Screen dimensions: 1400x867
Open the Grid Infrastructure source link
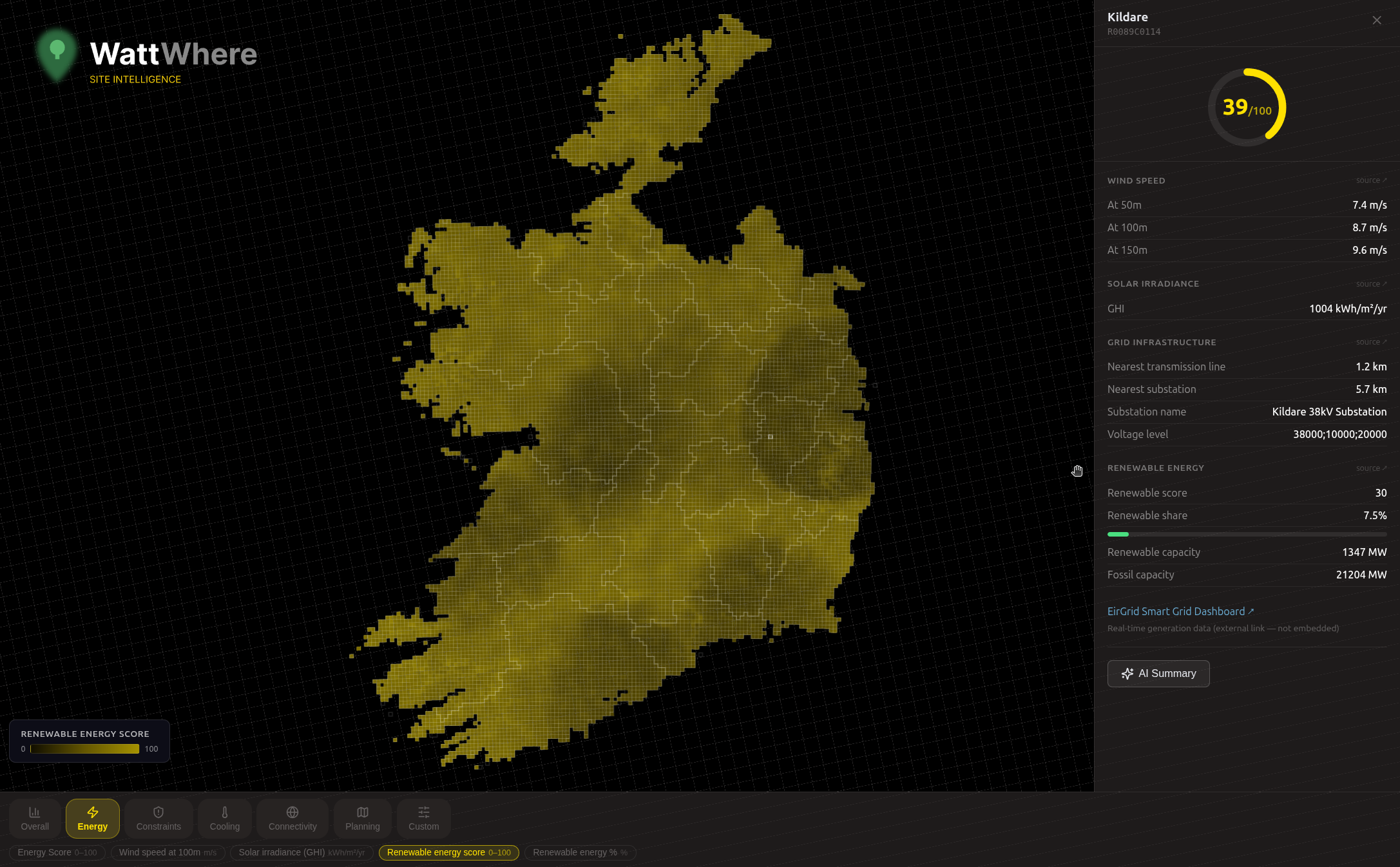tap(1370, 342)
